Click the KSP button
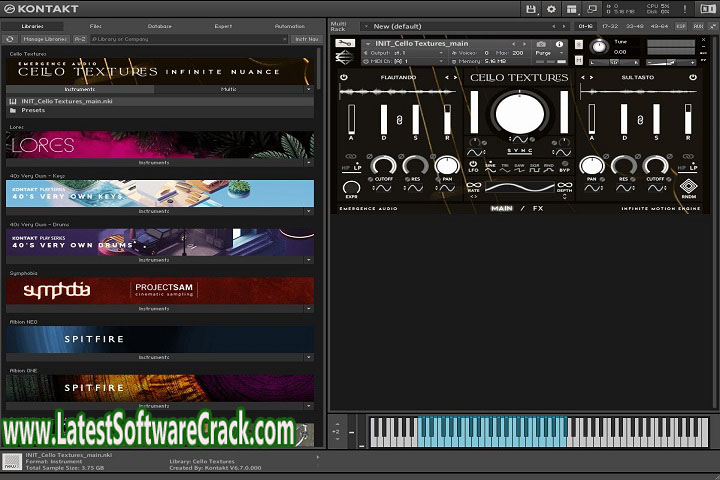 (x=681, y=26)
